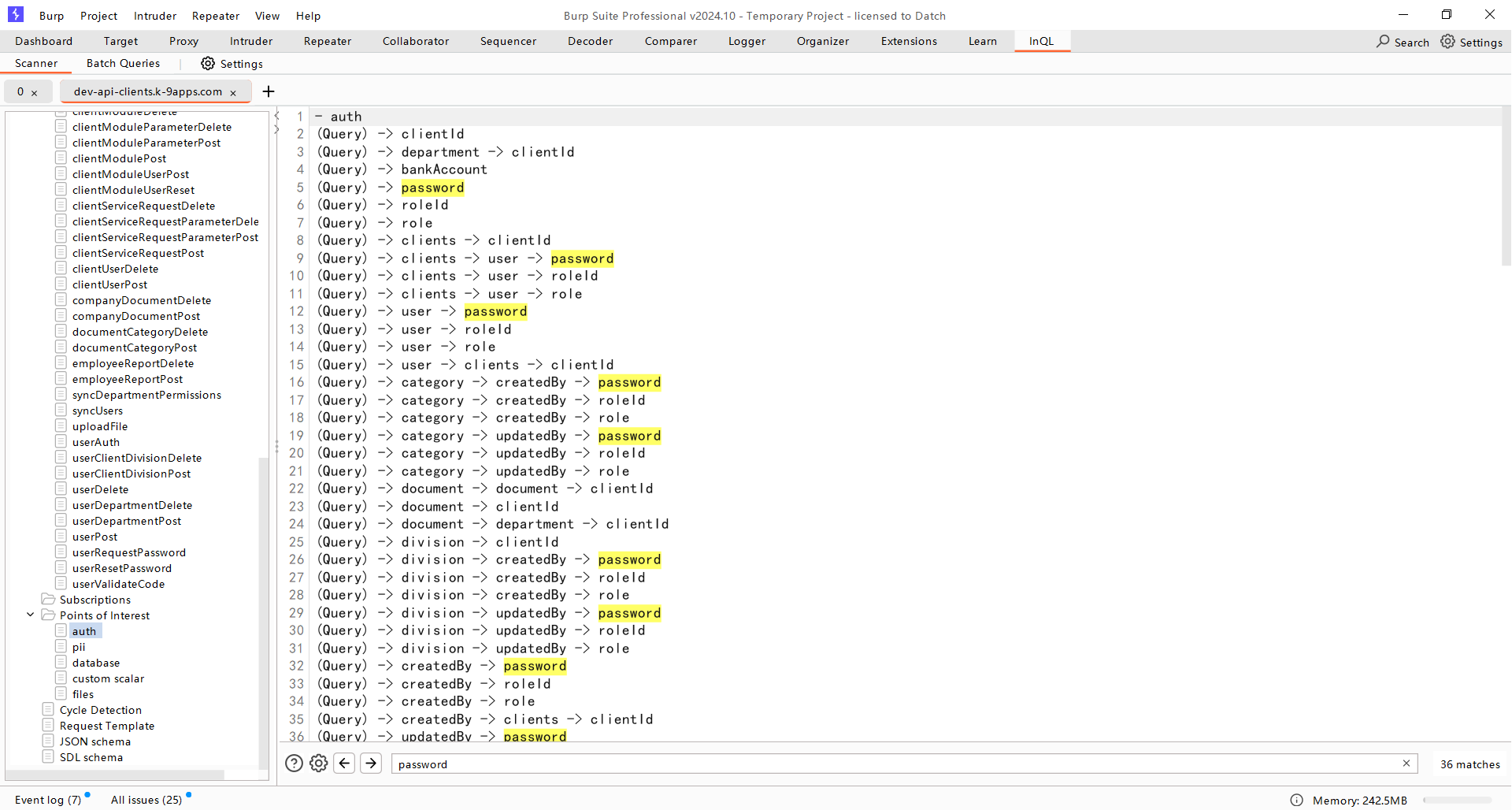This screenshot has height=810, width=1512.
Task: Clear the password search text
Action: (1406, 764)
